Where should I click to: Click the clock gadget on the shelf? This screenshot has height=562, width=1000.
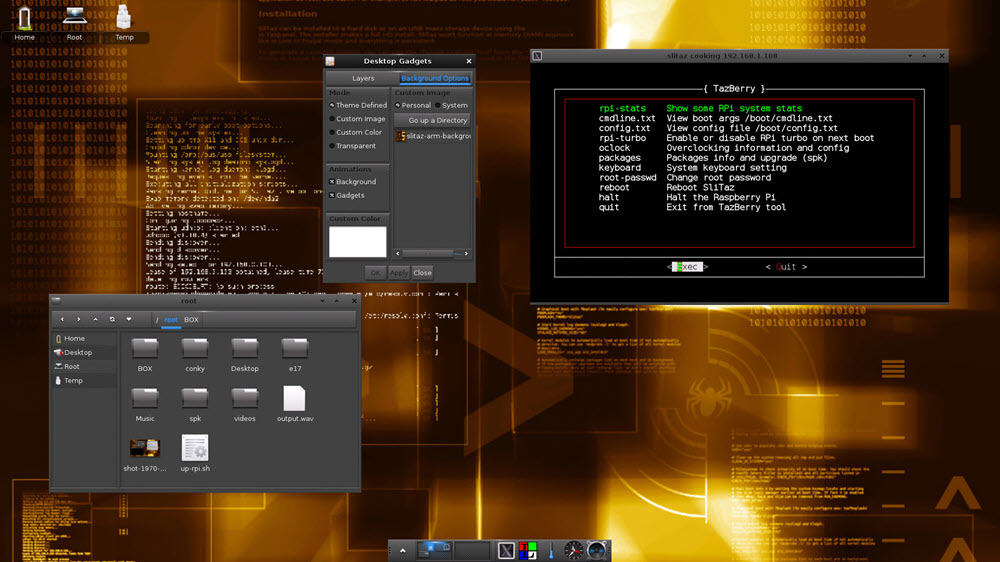tap(573, 550)
